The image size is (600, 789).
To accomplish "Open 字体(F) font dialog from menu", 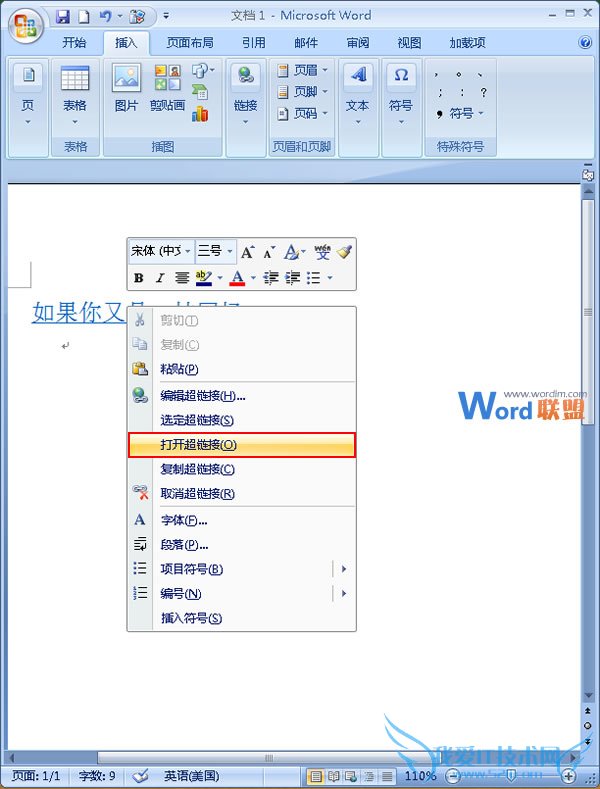I will (x=242, y=520).
